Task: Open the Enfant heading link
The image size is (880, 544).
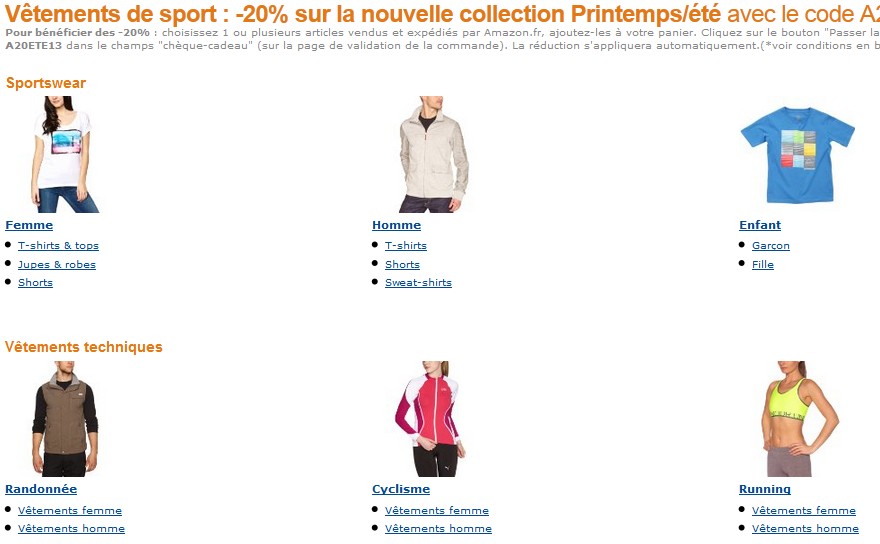Action: click(x=760, y=225)
